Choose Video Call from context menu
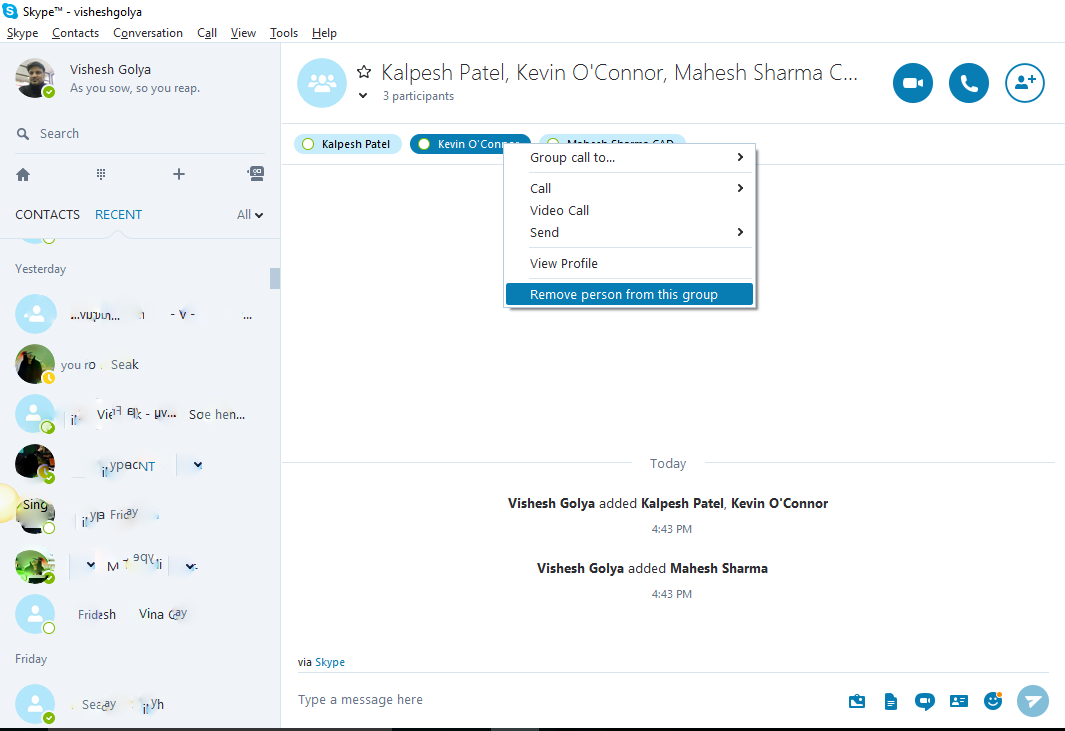This screenshot has height=731, width=1065. [629, 211]
